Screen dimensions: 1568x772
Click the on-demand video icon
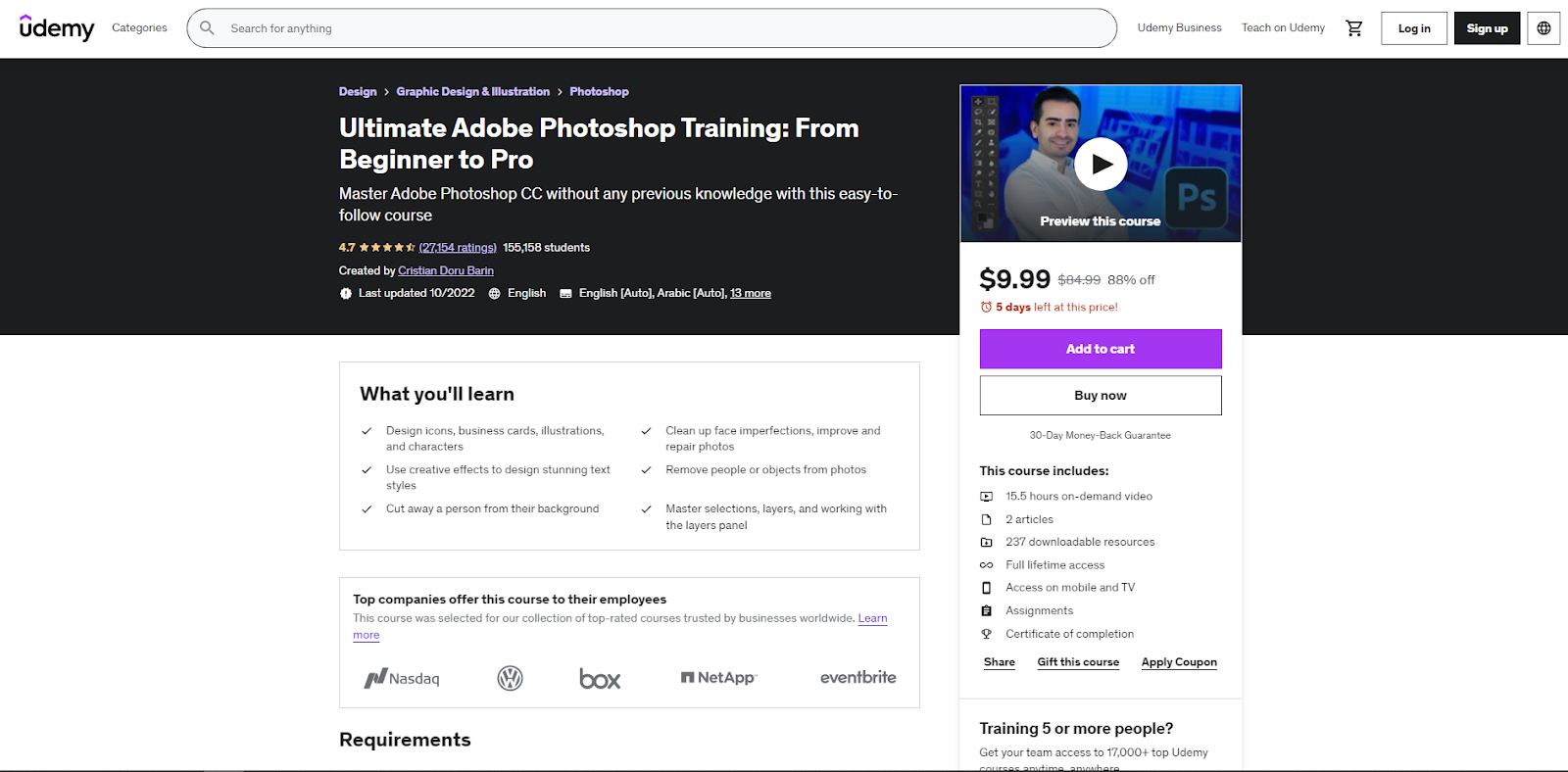pos(987,497)
